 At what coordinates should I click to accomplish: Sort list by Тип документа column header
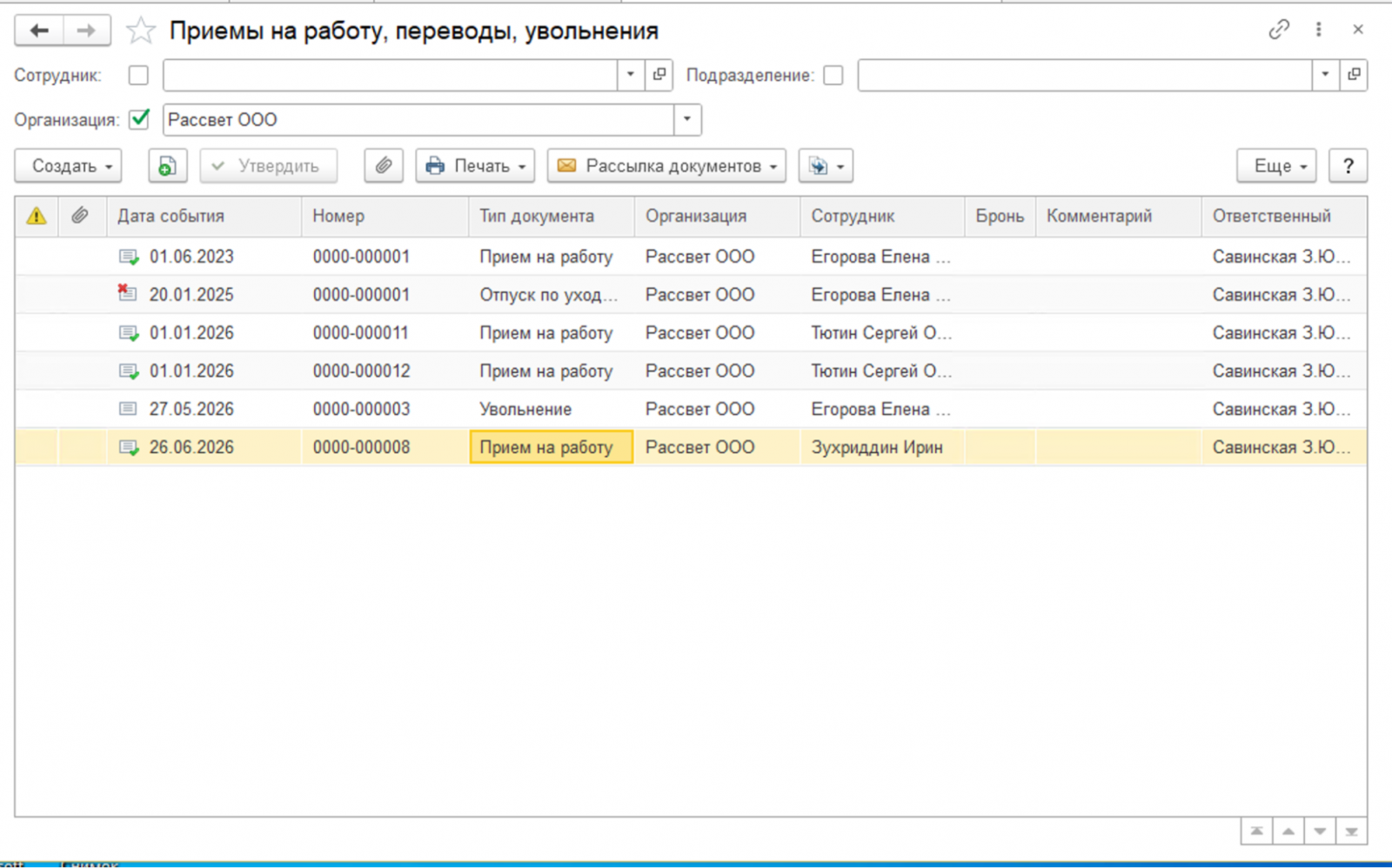click(552, 217)
